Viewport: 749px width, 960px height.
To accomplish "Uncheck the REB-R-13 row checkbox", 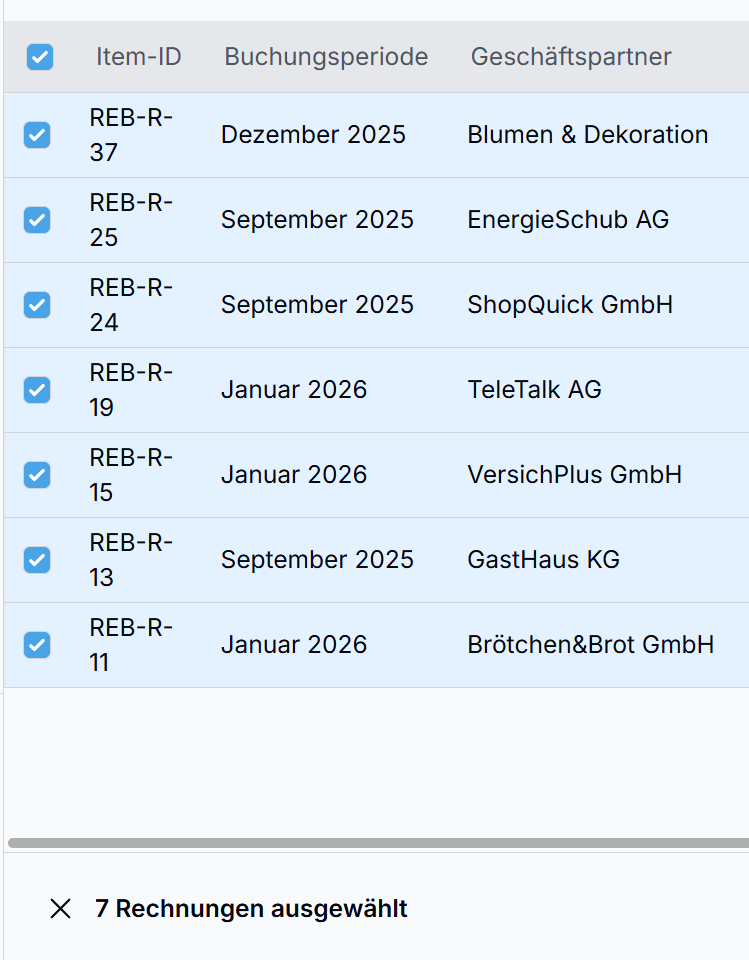I will (x=37, y=560).
